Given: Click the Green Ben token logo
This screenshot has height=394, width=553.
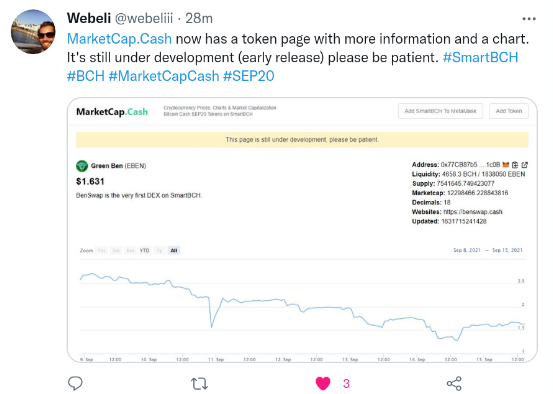Looking at the screenshot, I should click(82, 166).
